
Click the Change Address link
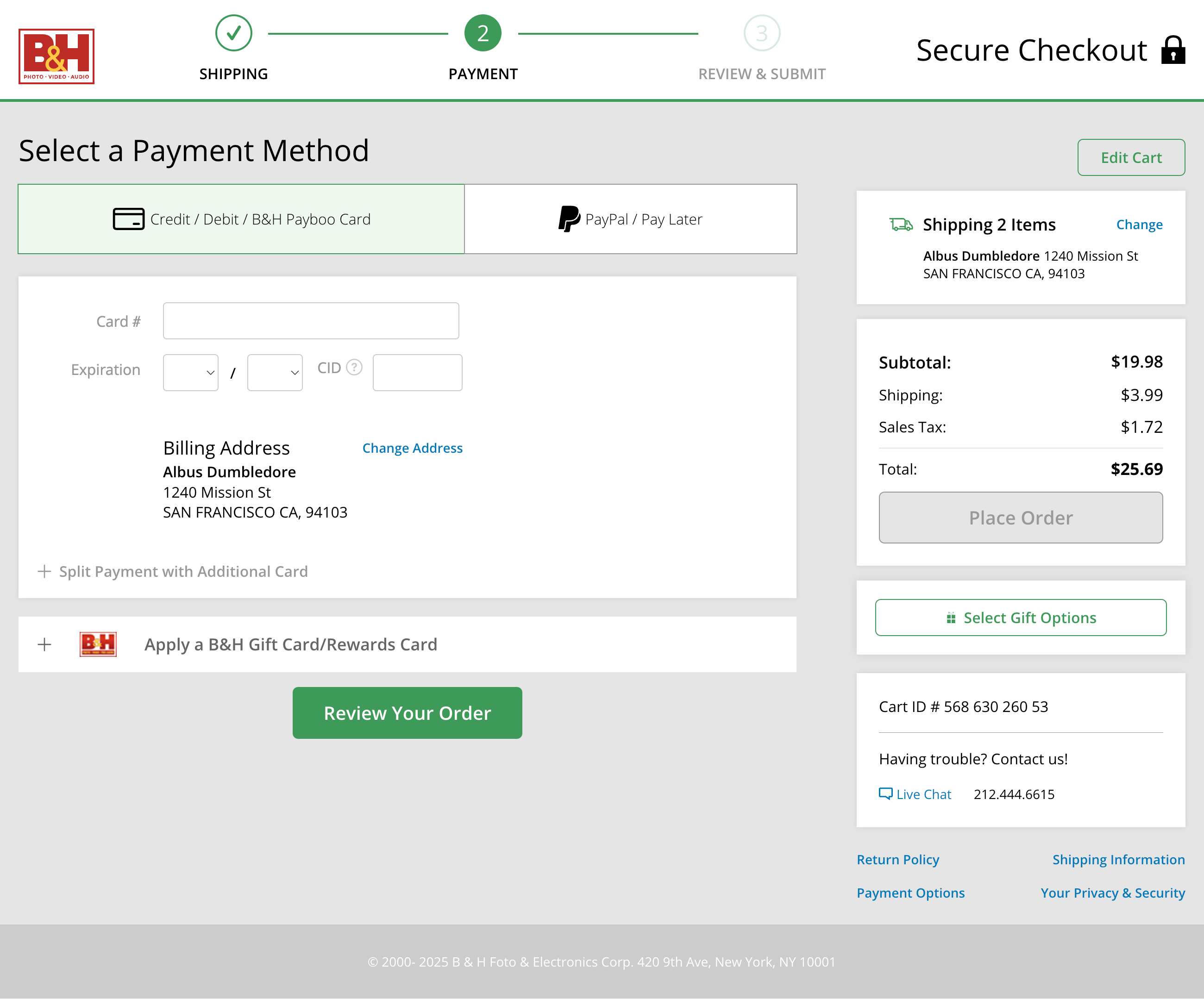coord(412,448)
